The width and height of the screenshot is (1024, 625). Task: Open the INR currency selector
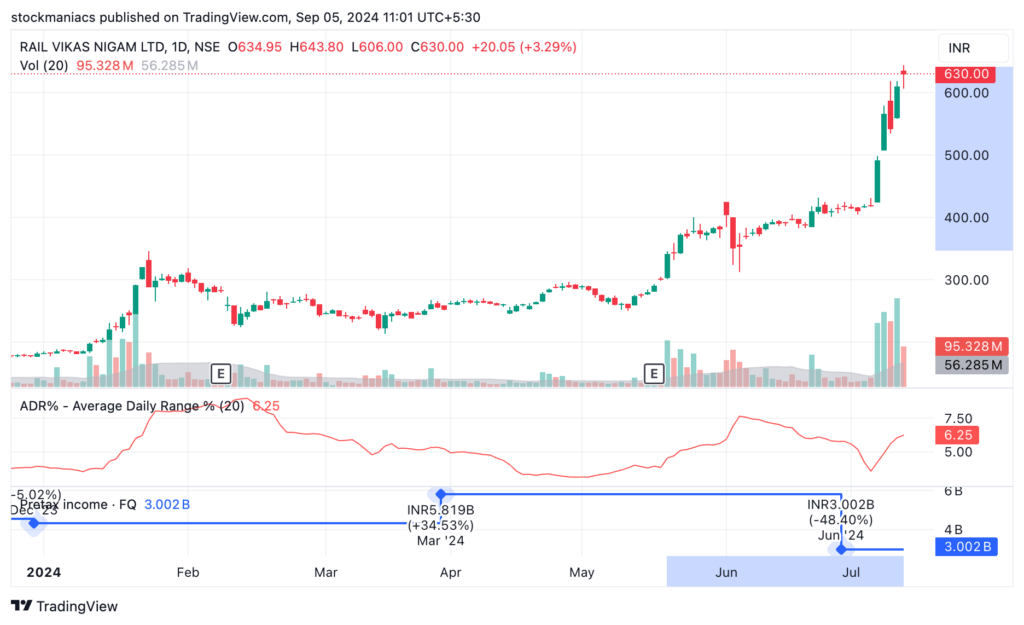pos(974,48)
